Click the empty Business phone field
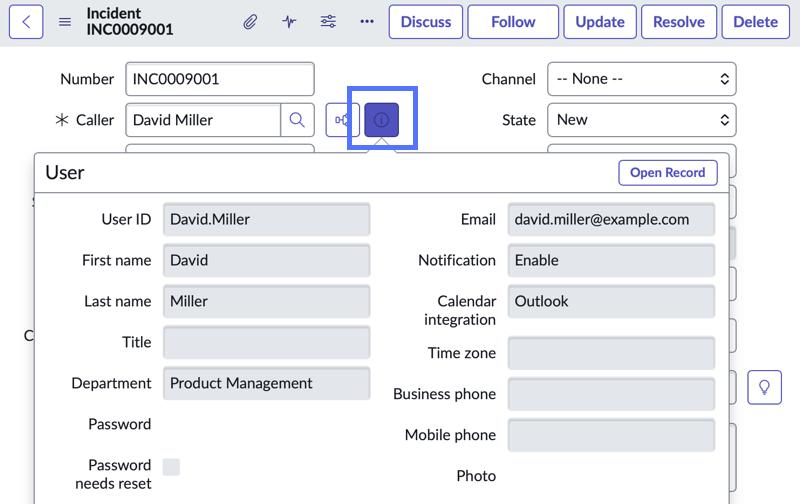 pos(611,394)
